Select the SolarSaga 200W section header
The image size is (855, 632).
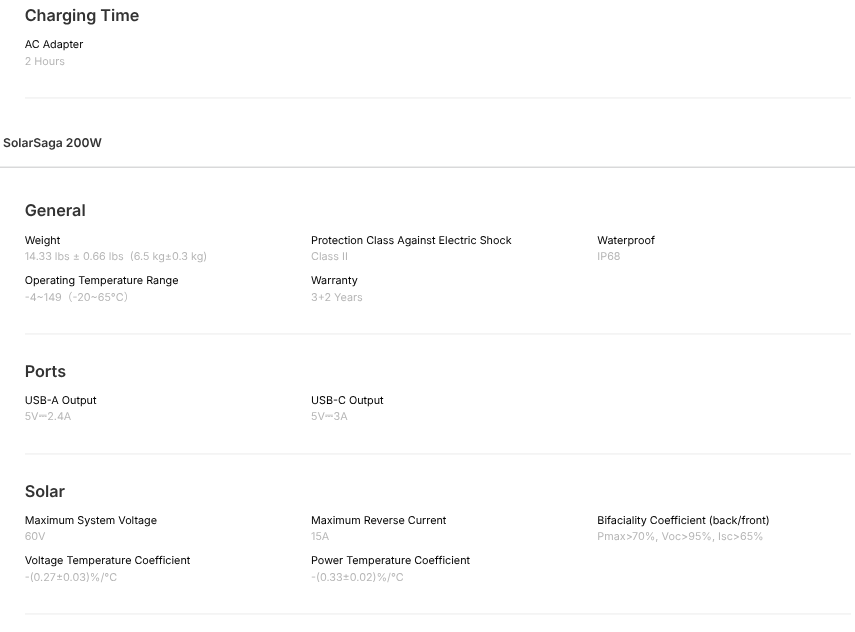pos(52,143)
